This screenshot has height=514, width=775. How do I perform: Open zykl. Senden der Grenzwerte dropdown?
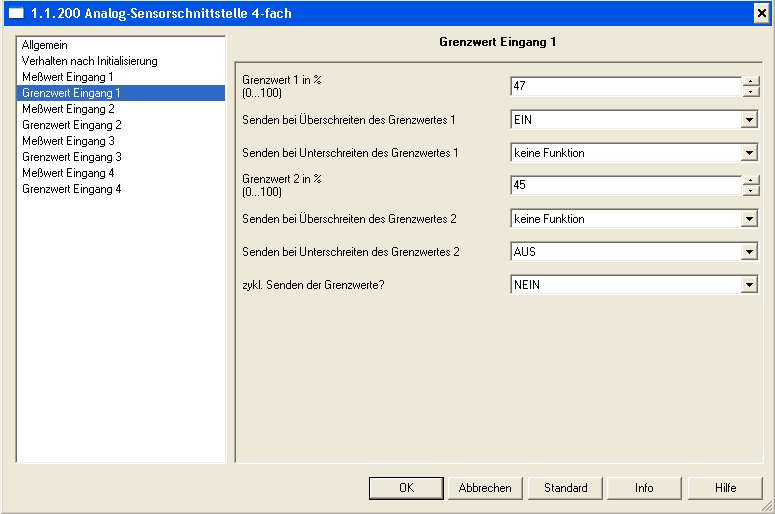[749, 285]
